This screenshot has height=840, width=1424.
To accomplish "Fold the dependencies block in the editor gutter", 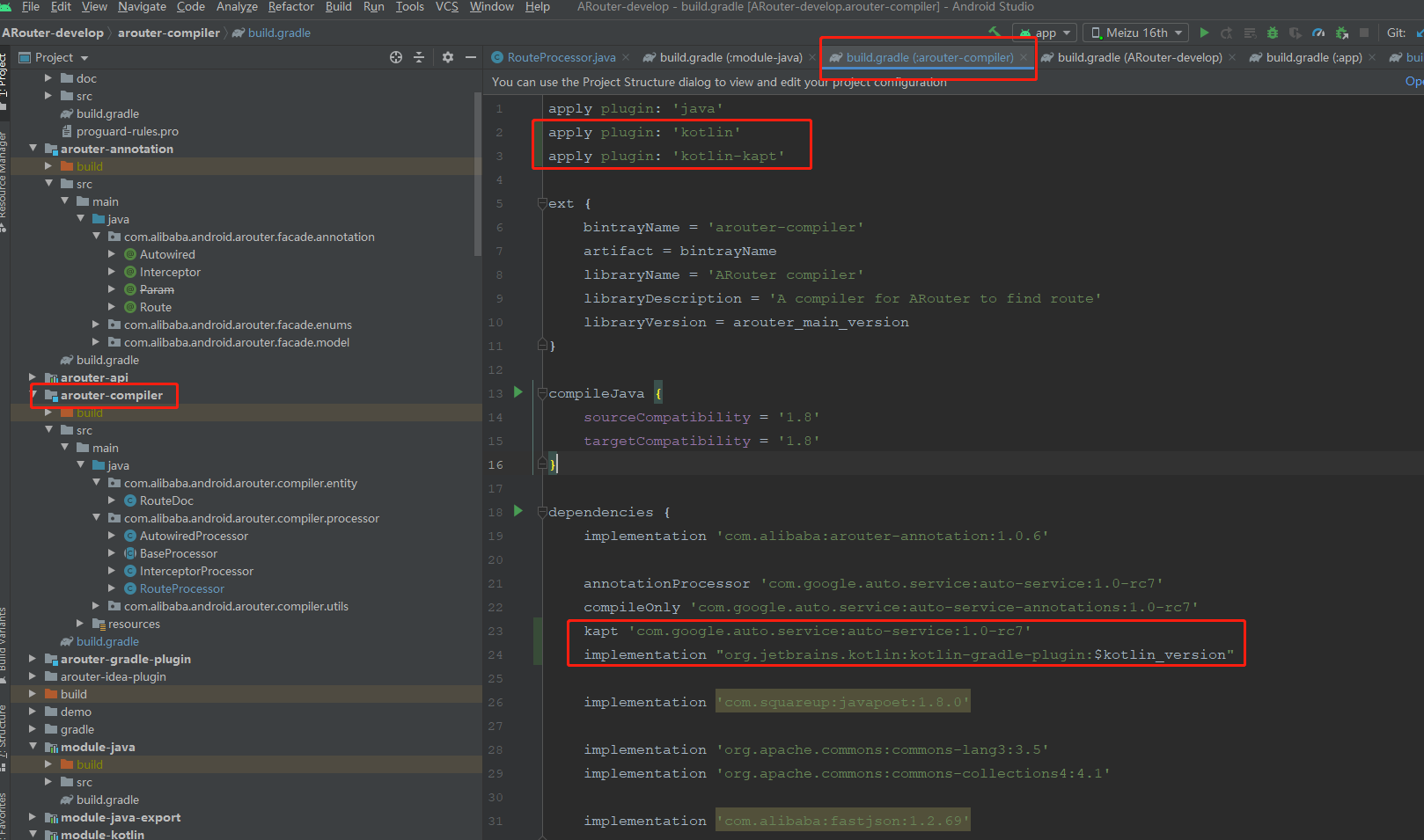I will click(543, 512).
